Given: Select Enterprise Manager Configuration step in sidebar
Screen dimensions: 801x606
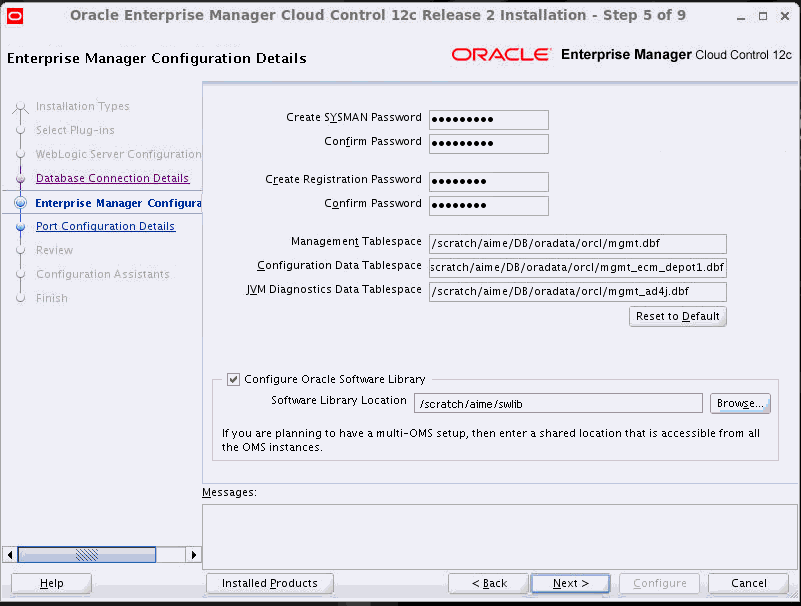Looking at the screenshot, I should [118, 203].
